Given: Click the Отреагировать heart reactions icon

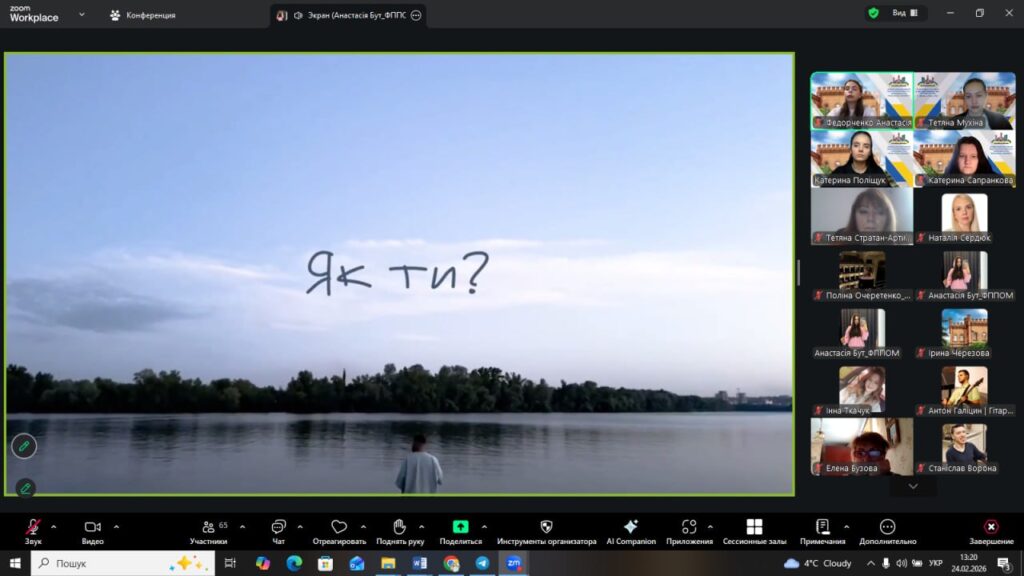Looking at the screenshot, I should [x=339, y=527].
